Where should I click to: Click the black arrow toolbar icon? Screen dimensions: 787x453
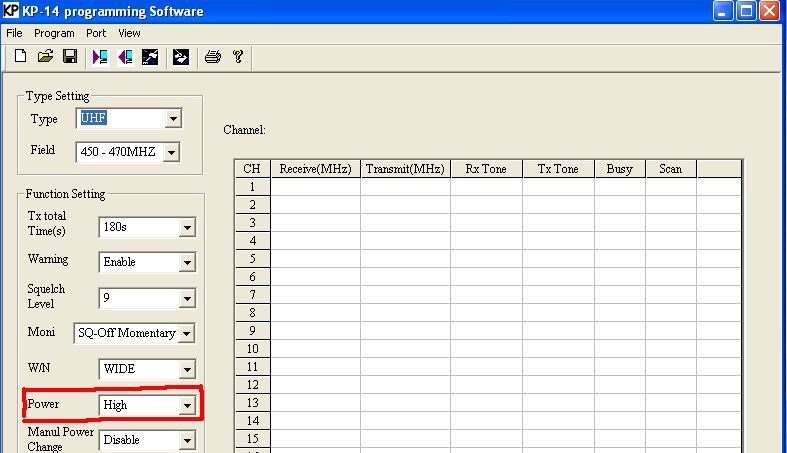(181, 57)
